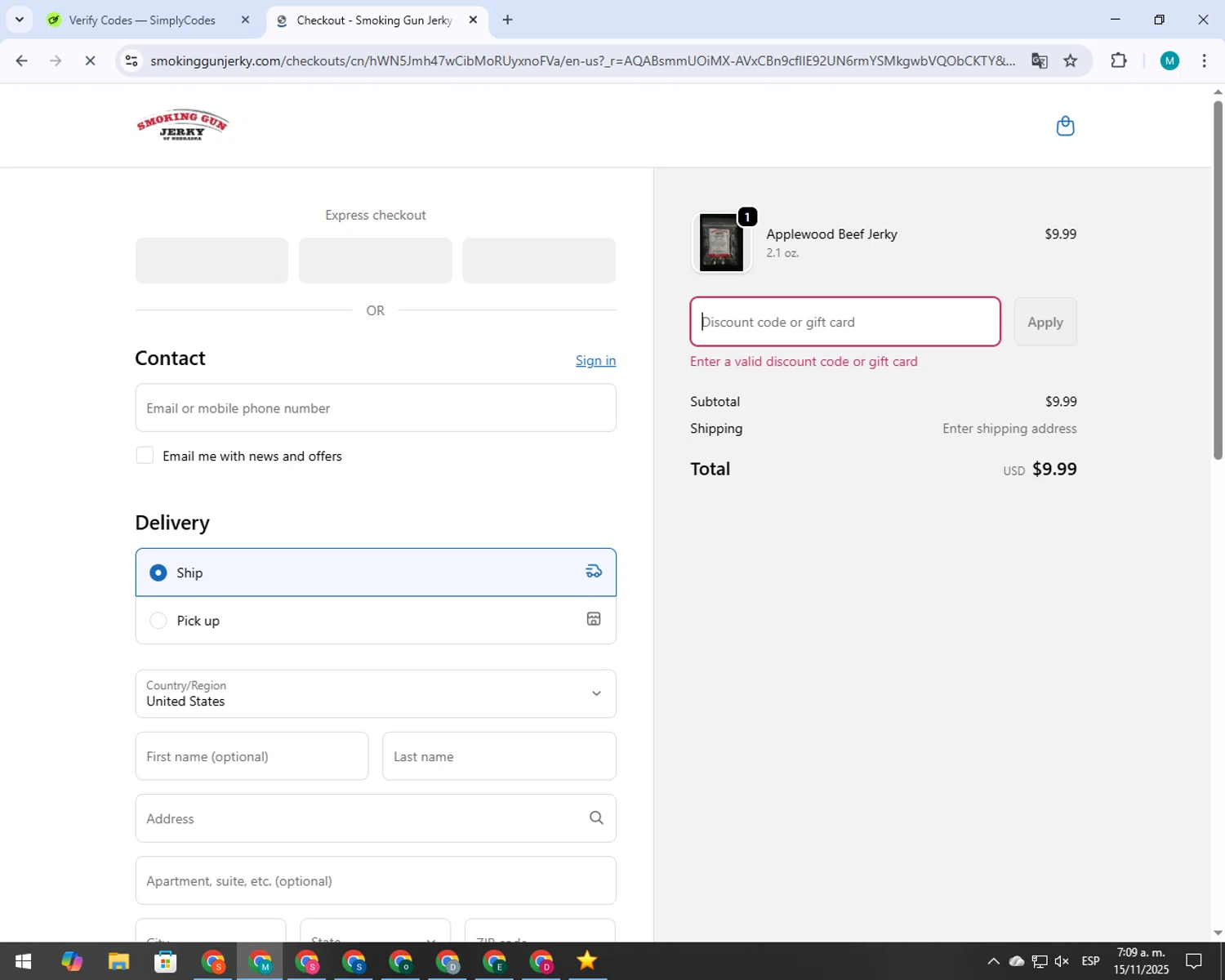Open the tab search dropdown
The image size is (1225, 980).
(x=19, y=20)
